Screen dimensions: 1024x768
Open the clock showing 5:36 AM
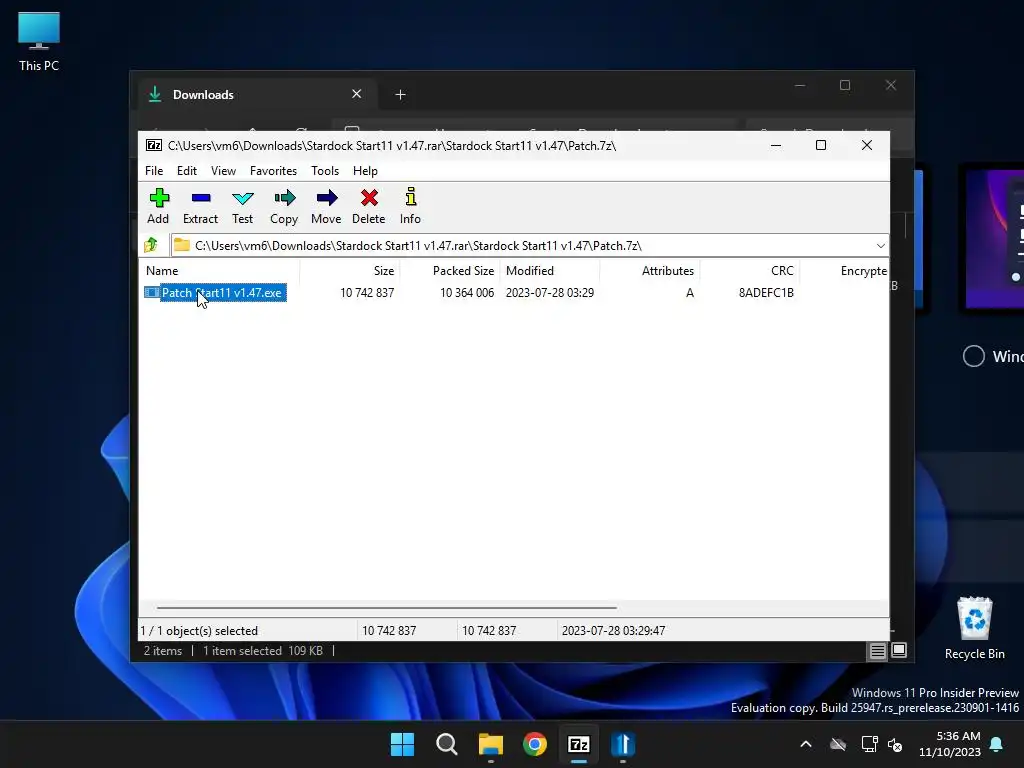tap(950, 744)
